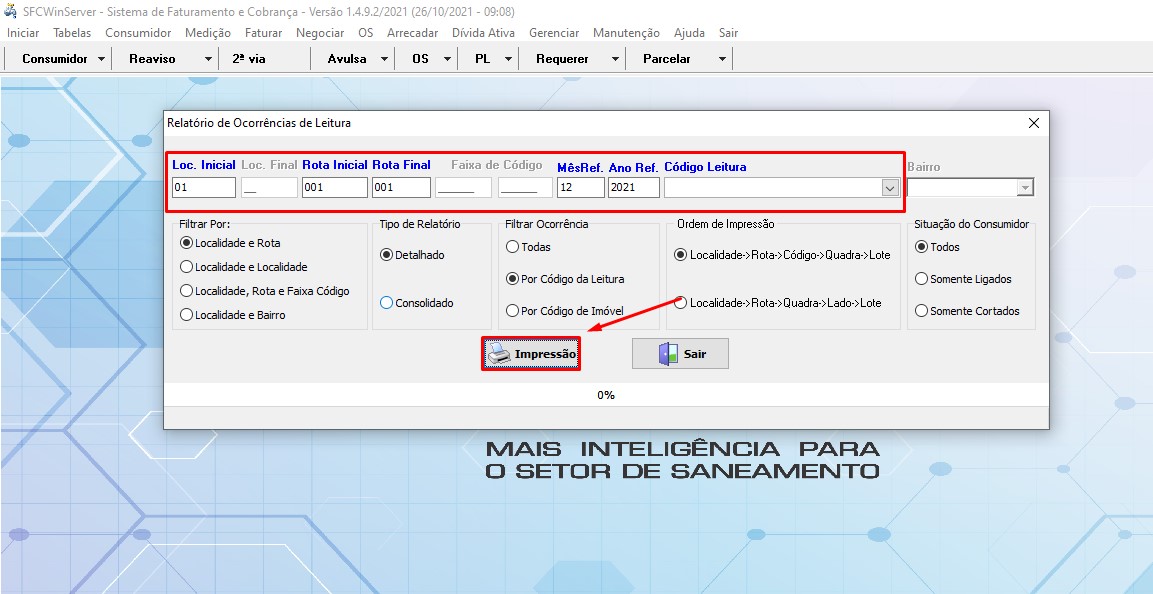The image size is (1153, 594).
Task: Click the exit door icon on Sair button
Action: click(x=664, y=352)
